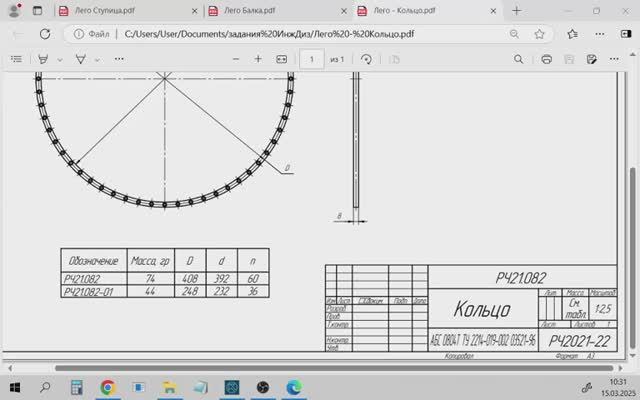Click table value 232
The height and width of the screenshot is (400, 640).
222,291
